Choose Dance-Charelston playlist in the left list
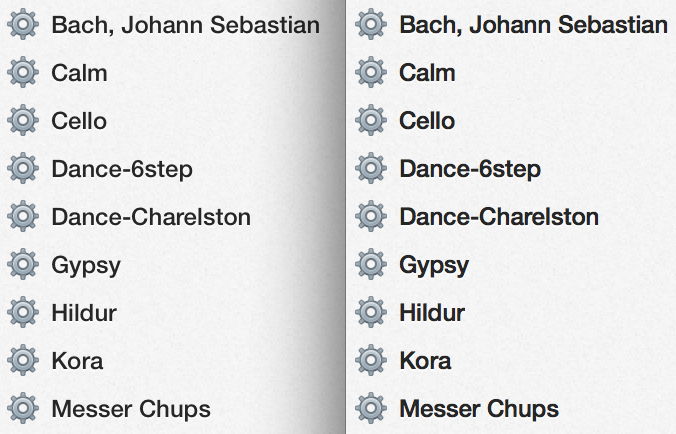 tap(151, 217)
